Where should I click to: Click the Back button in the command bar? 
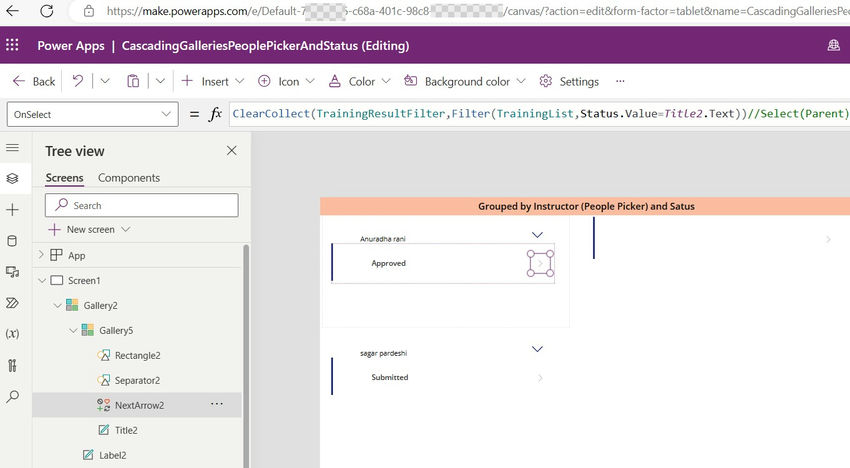pyautogui.click(x=34, y=81)
